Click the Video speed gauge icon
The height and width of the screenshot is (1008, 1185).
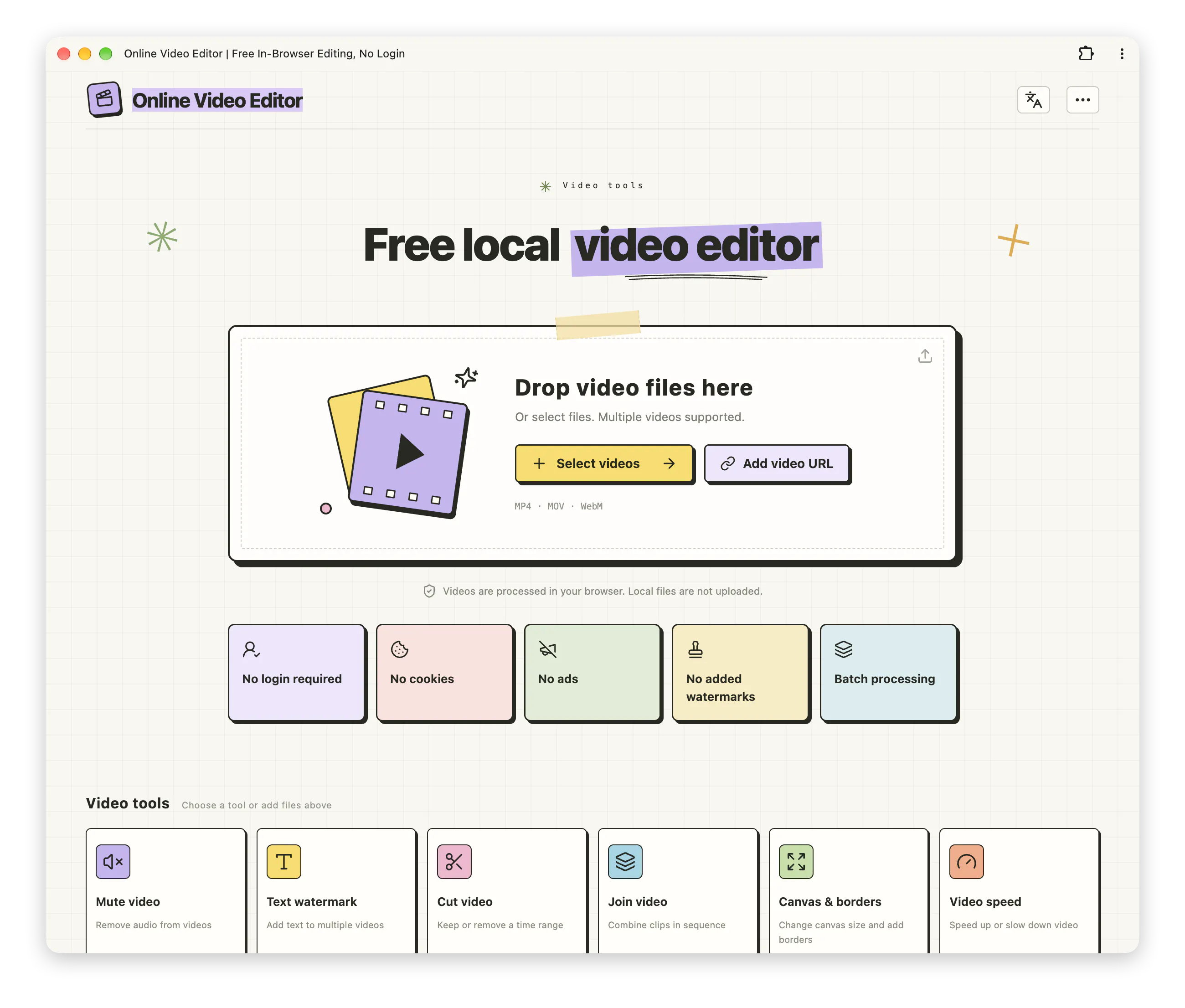(966, 861)
